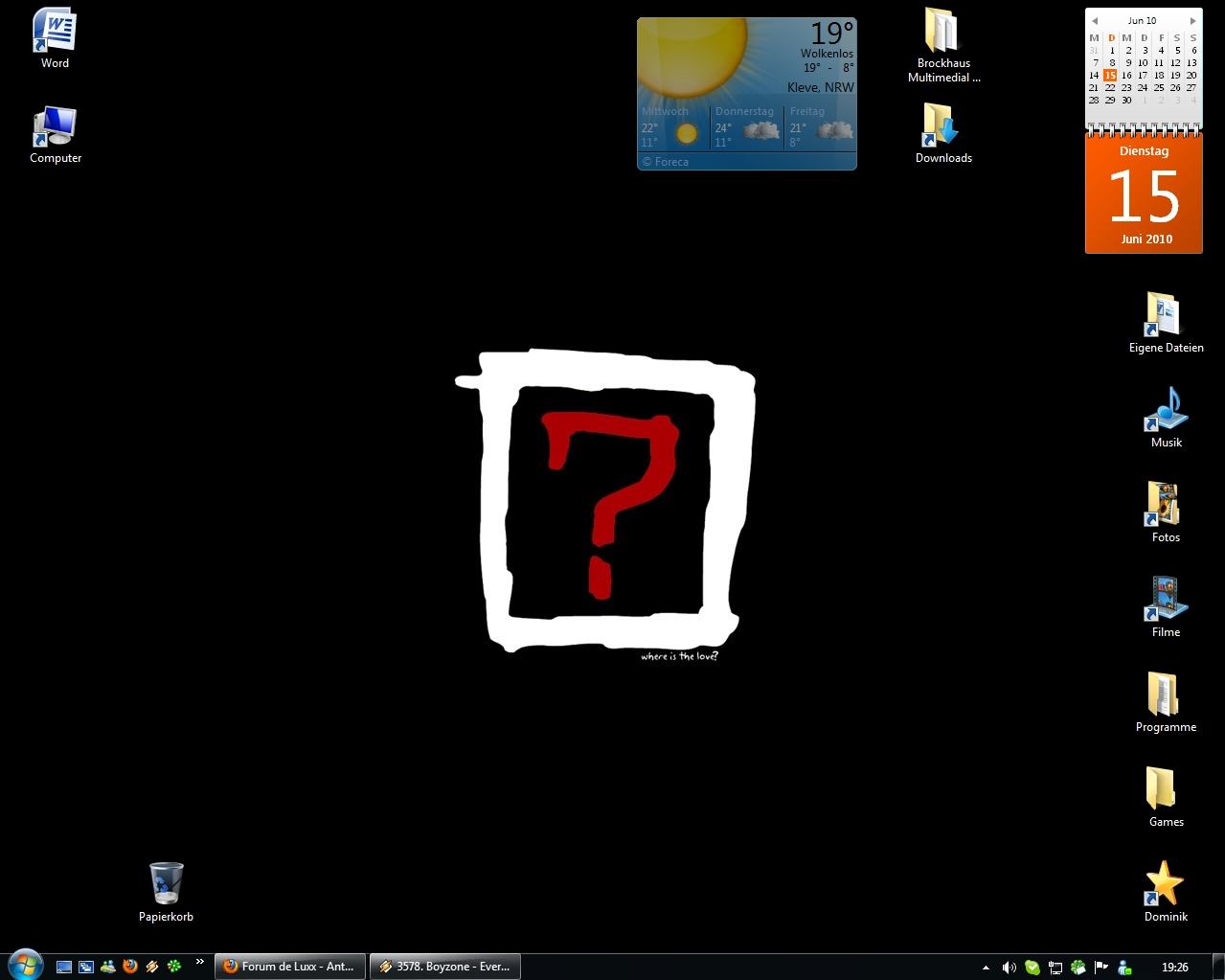Launch Windows Live Messenger from quick launch

108,967
